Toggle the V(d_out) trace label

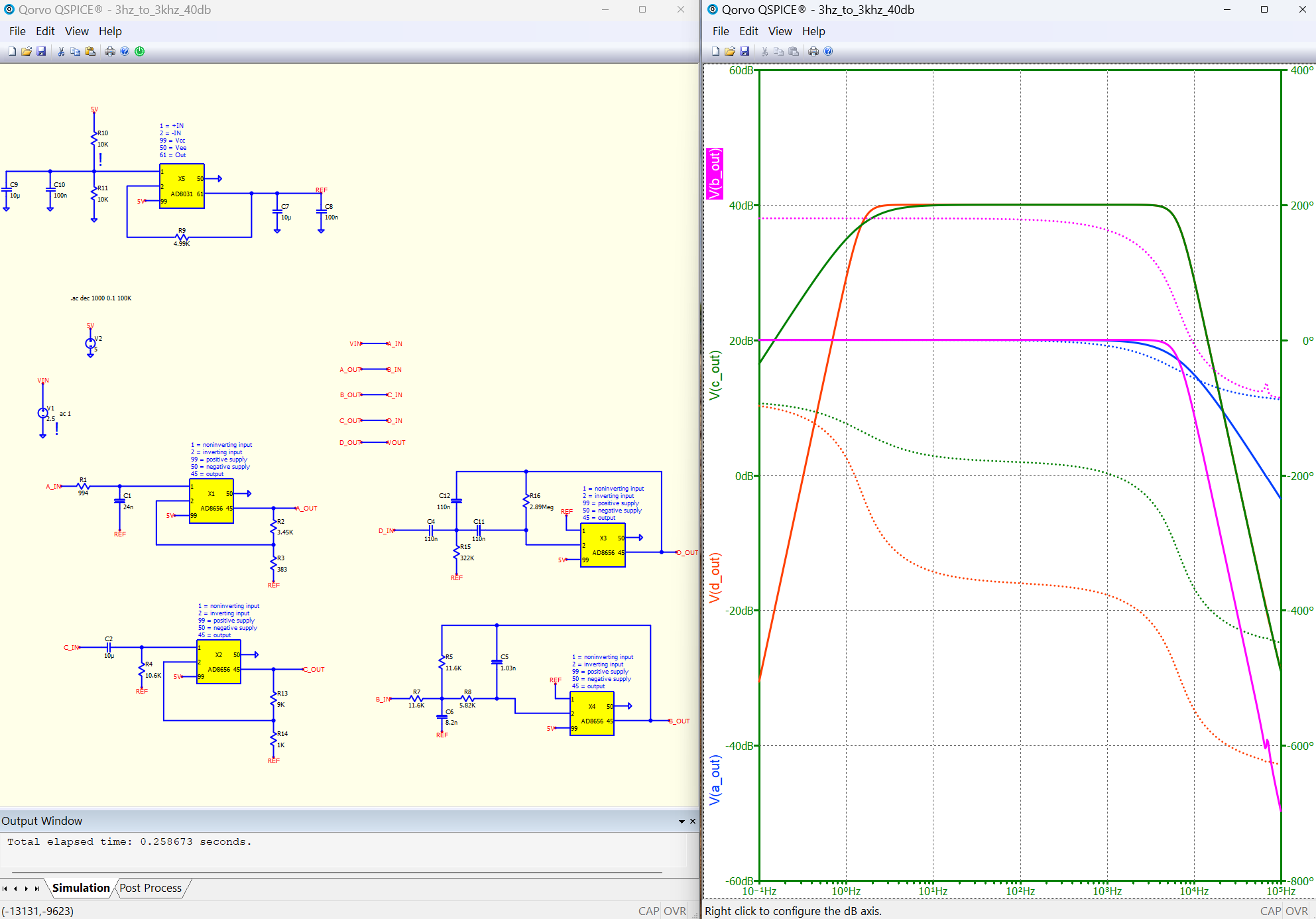pyautogui.click(x=714, y=578)
